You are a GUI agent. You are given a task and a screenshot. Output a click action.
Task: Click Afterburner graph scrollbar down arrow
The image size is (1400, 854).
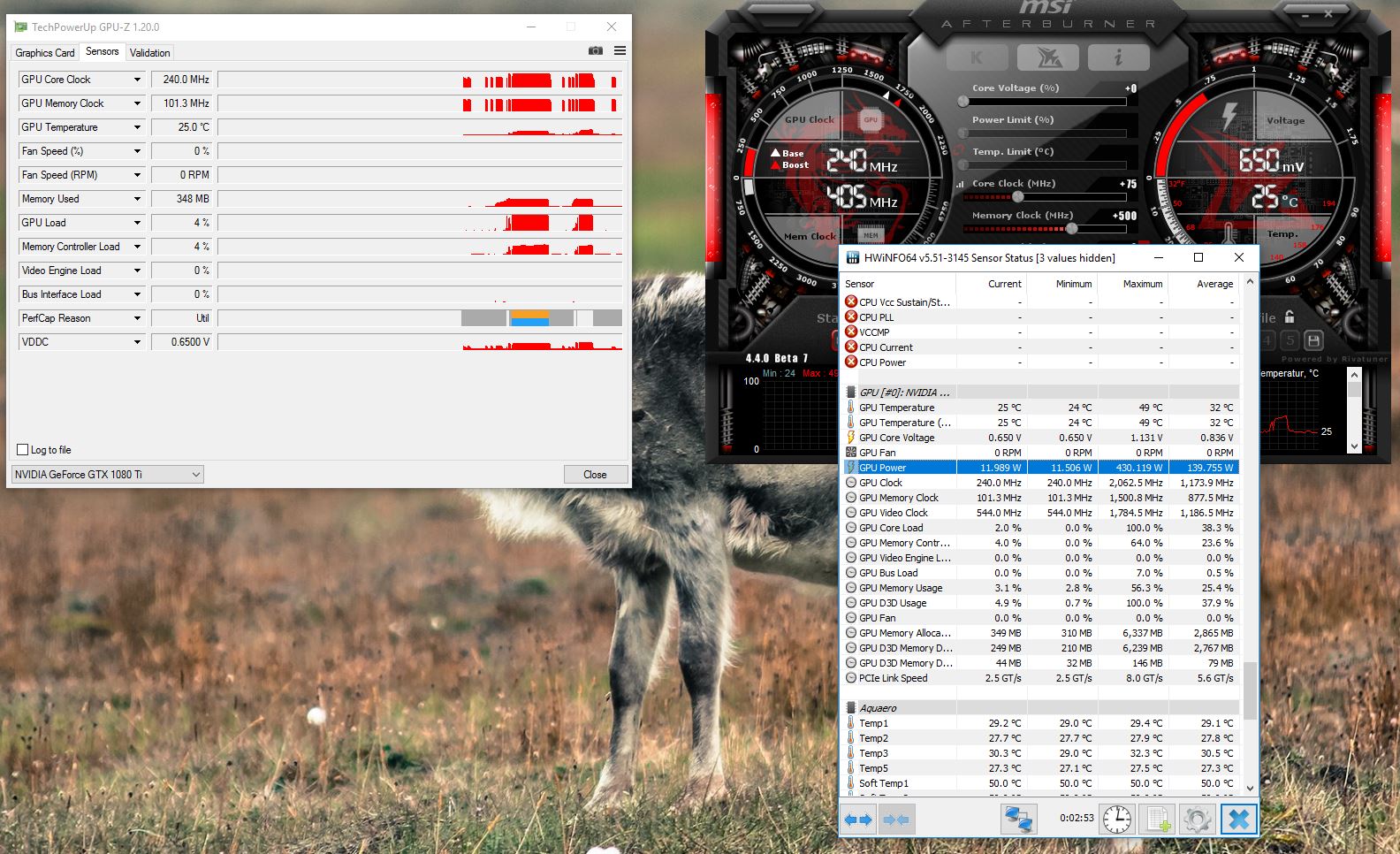[1354, 446]
